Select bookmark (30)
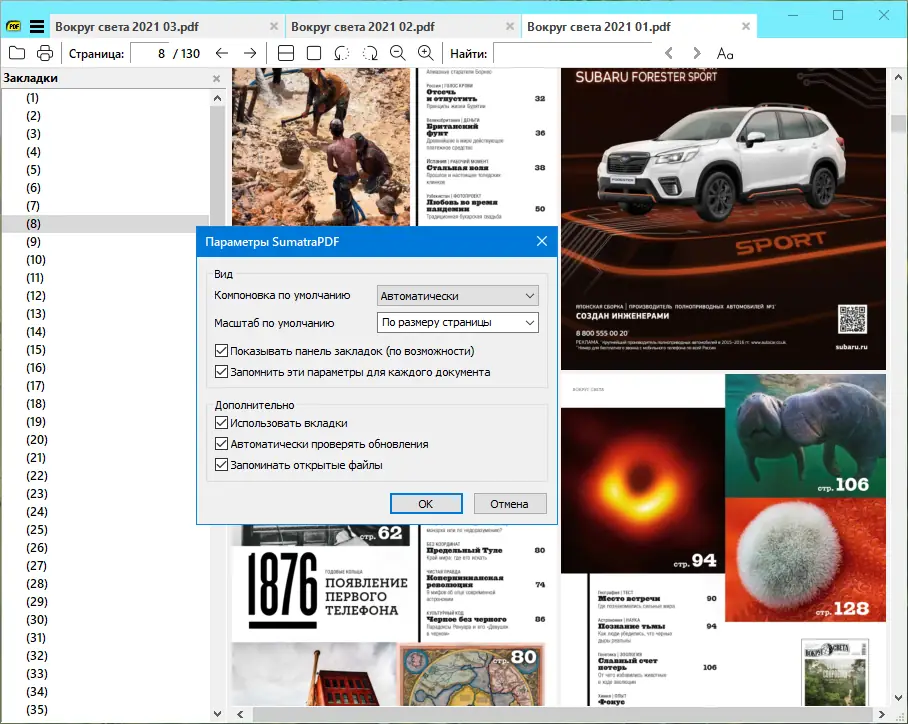 click(x=37, y=619)
